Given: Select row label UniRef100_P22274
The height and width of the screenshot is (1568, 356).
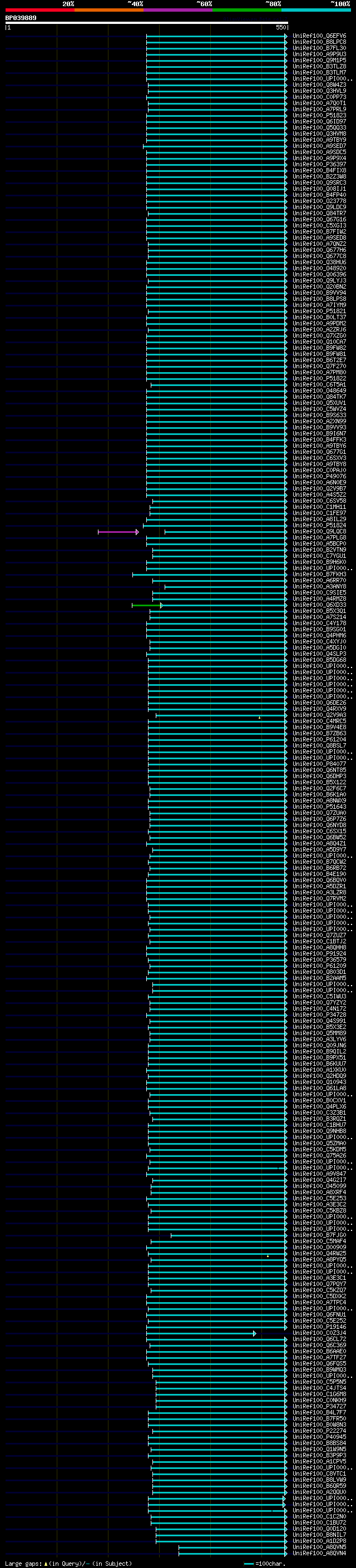Looking at the screenshot, I should [319, 1431].
